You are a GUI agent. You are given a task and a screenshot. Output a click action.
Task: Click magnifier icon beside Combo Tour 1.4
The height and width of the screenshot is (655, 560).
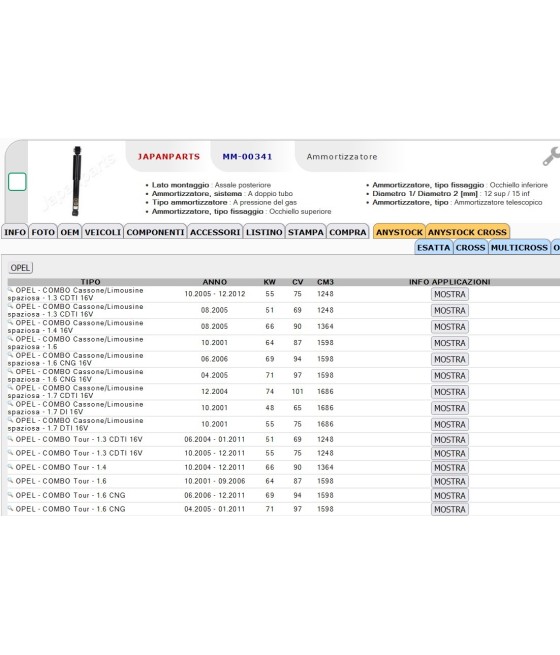11,466
